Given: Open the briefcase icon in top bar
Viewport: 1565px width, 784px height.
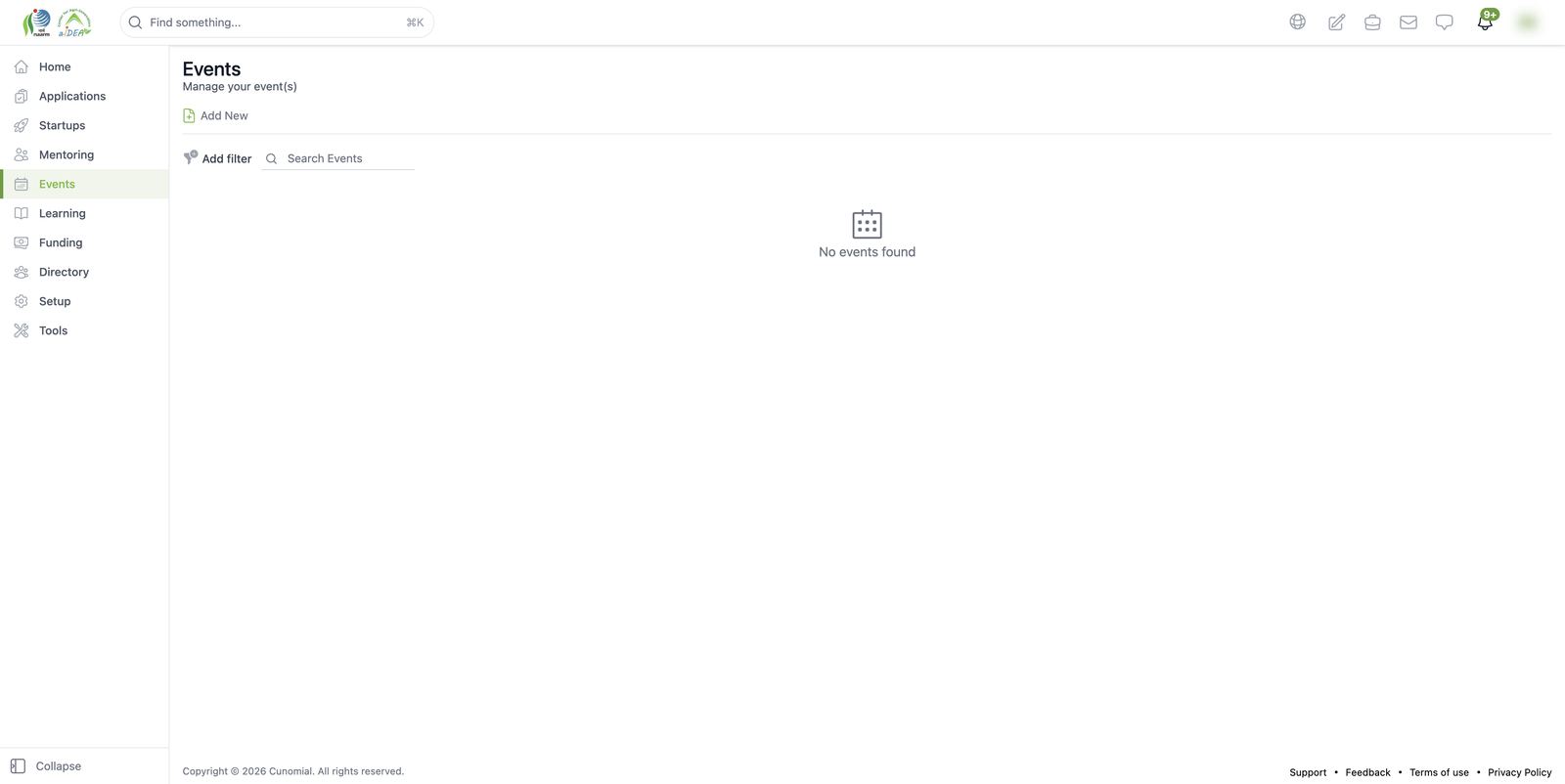Looking at the screenshot, I should pos(1372,22).
